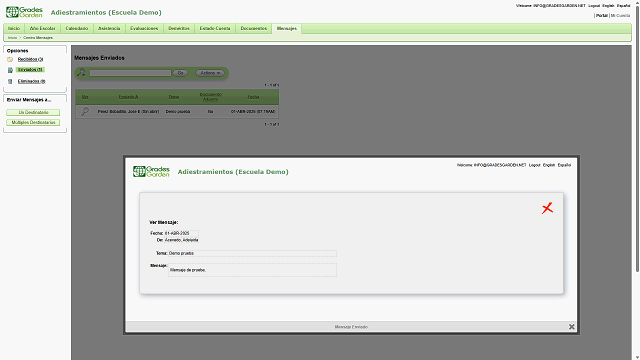This screenshot has height=360, width=640.
Task: Sort by the Ver column header
Action: click(x=85, y=97)
